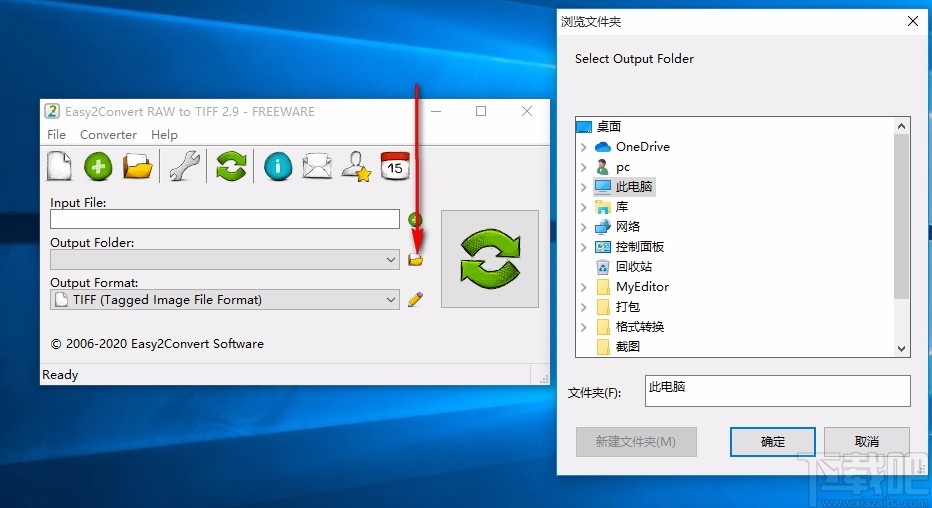
Task: Maximize the Easy2Convert window
Action: pos(481,111)
